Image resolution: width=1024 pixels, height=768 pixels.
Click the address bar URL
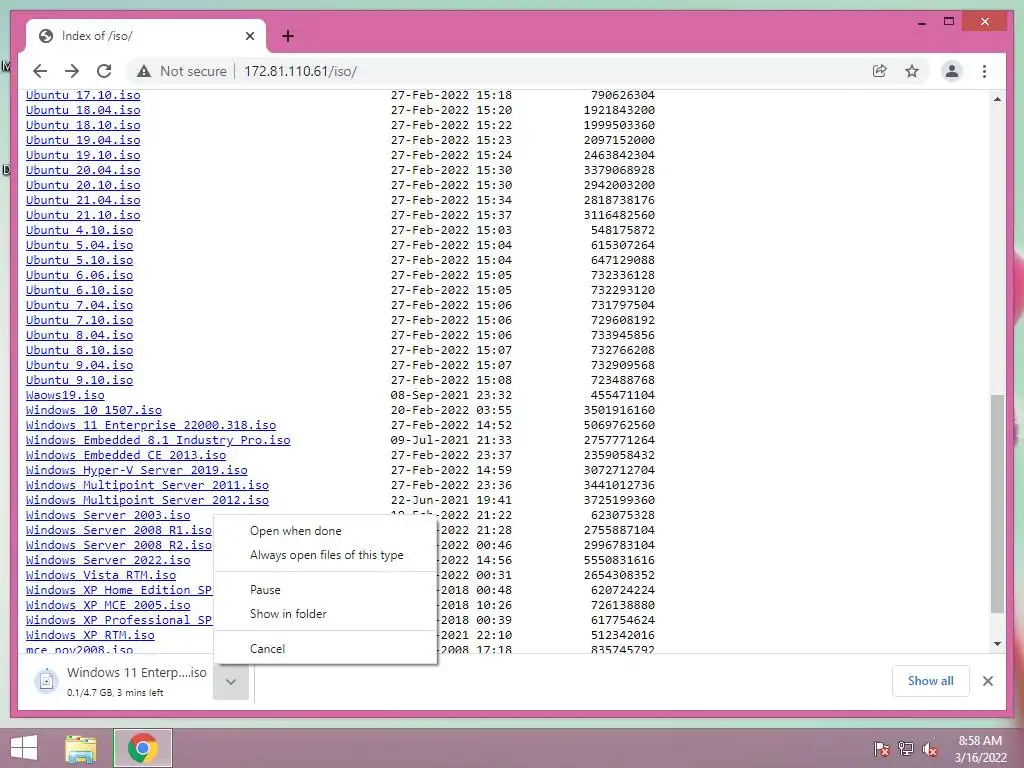coord(300,71)
